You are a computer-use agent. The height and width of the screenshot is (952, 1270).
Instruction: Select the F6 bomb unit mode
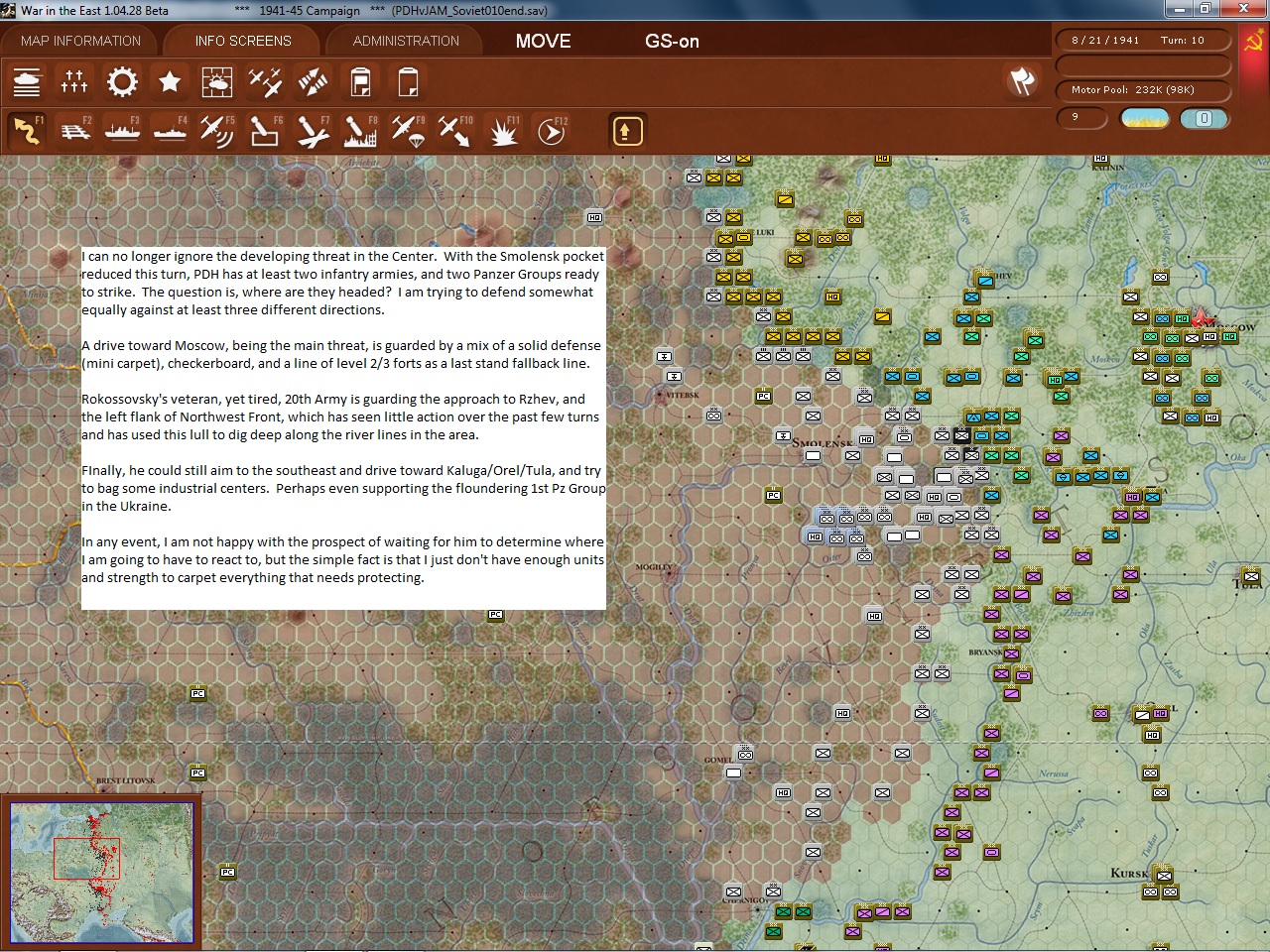point(265,131)
